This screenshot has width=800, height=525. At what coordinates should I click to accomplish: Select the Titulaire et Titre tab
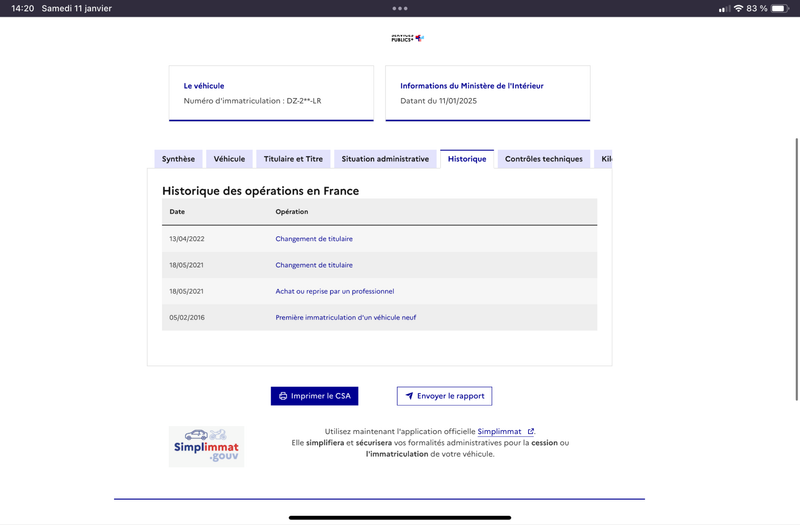[293, 159]
